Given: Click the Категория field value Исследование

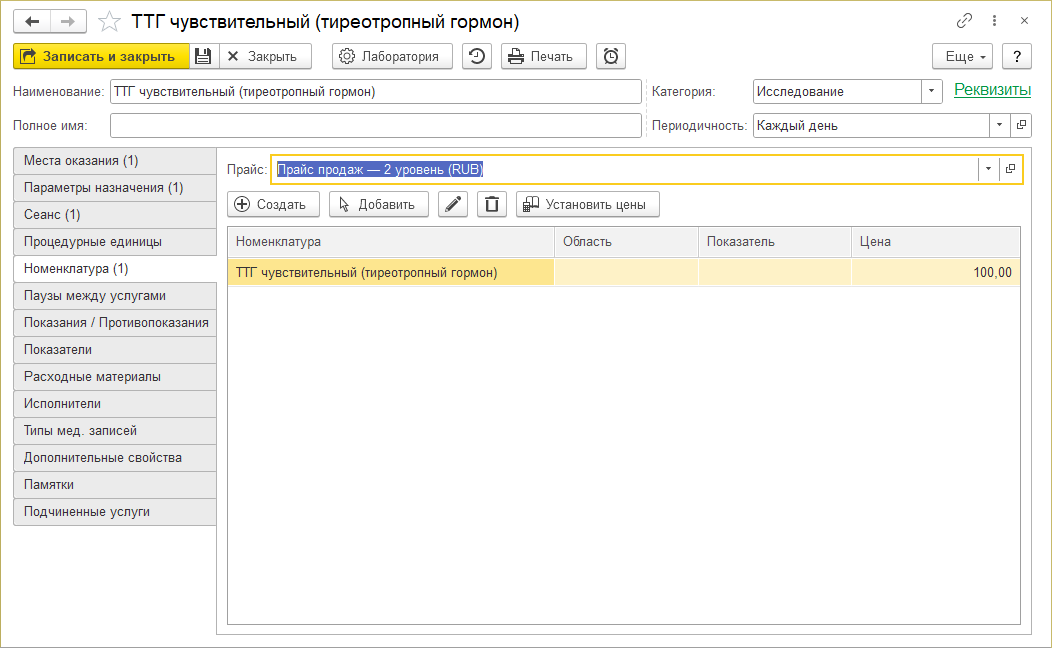Looking at the screenshot, I should click(837, 91).
